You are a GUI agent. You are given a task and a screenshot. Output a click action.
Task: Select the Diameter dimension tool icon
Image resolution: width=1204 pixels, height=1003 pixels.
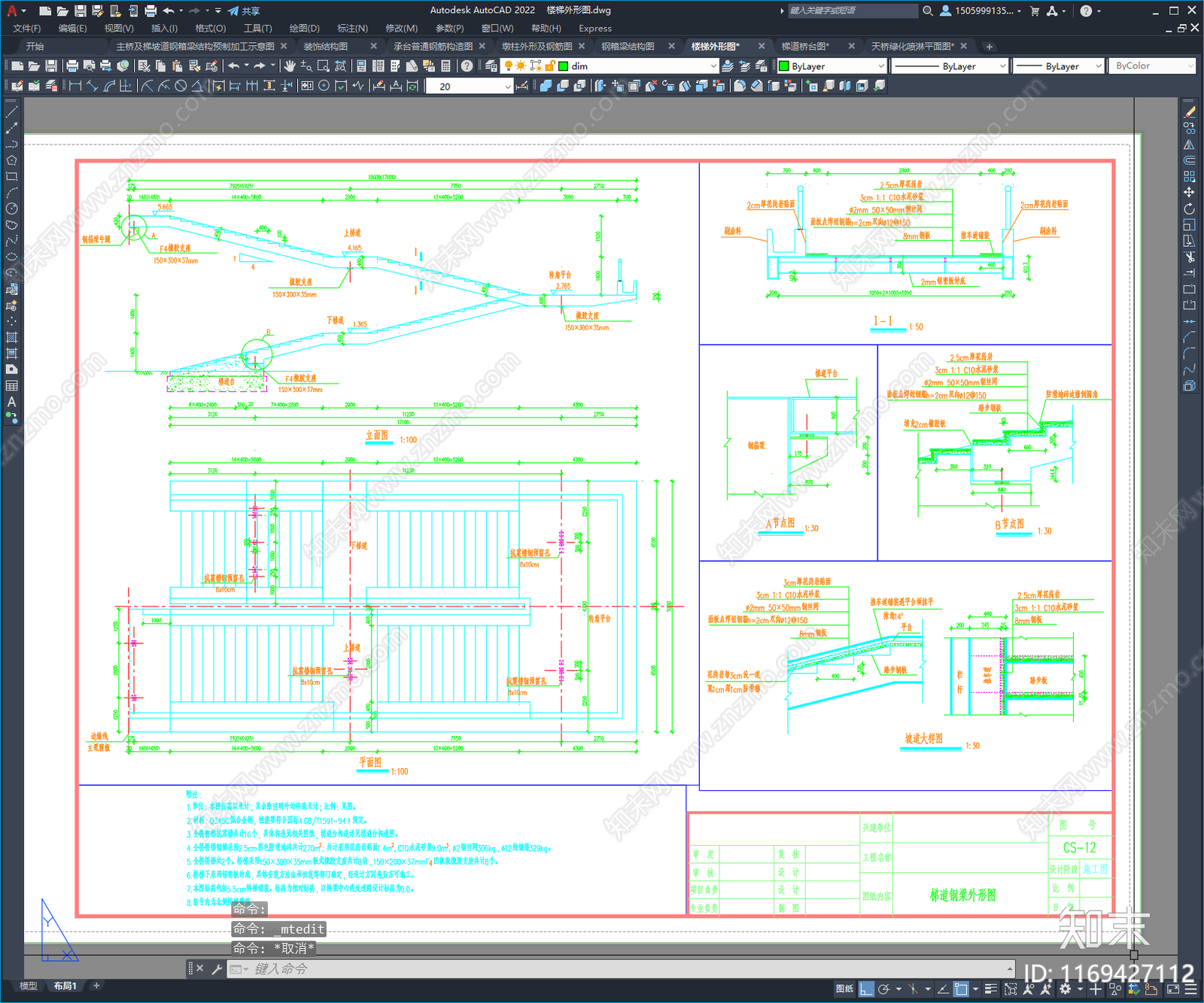(x=181, y=86)
